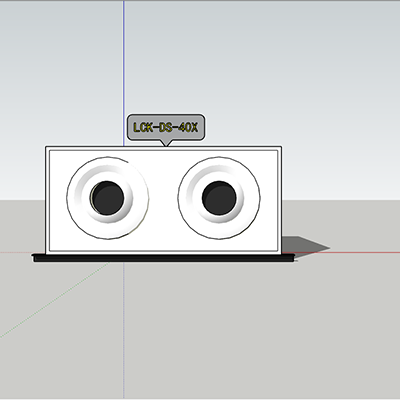Click the LCK-DS-40X label tooltip
Screen dimensions: 400x400
click(166, 127)
